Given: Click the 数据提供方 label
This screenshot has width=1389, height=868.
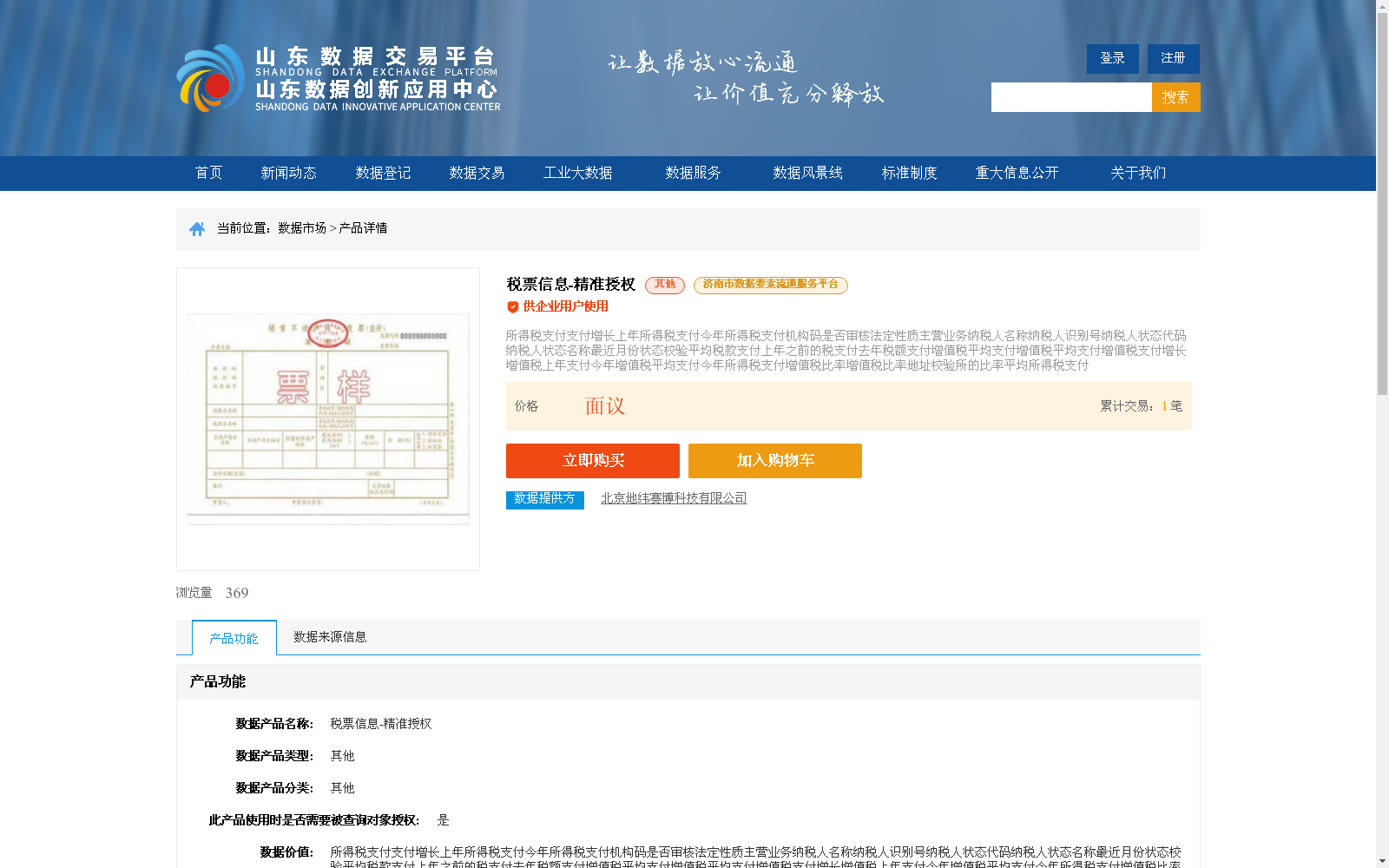Looking at the screenshot, I should [x=545, y=500].
